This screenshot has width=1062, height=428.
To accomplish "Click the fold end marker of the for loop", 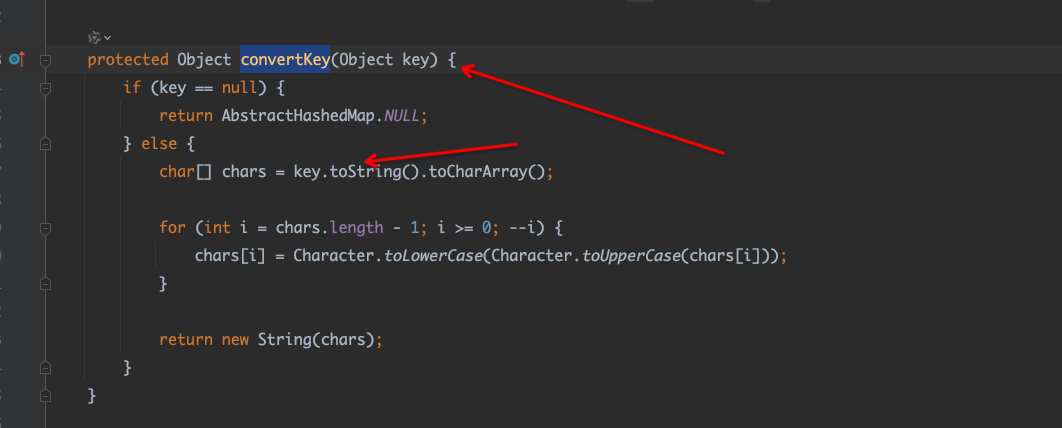I will 45,284.
